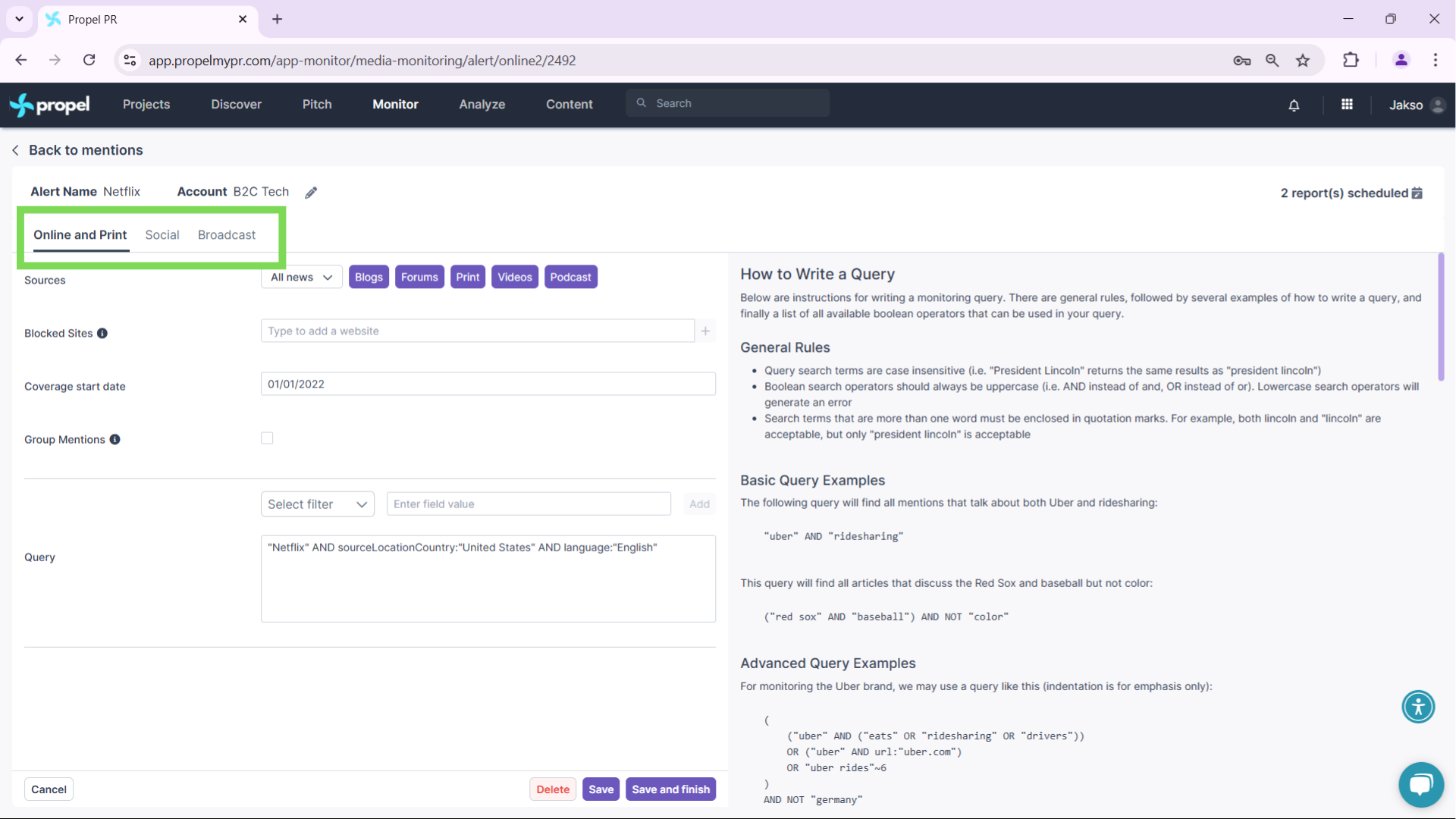This screenshot has height=819, width=1456.
Task: Click the browser address bar URL
Action: point(362,60)
